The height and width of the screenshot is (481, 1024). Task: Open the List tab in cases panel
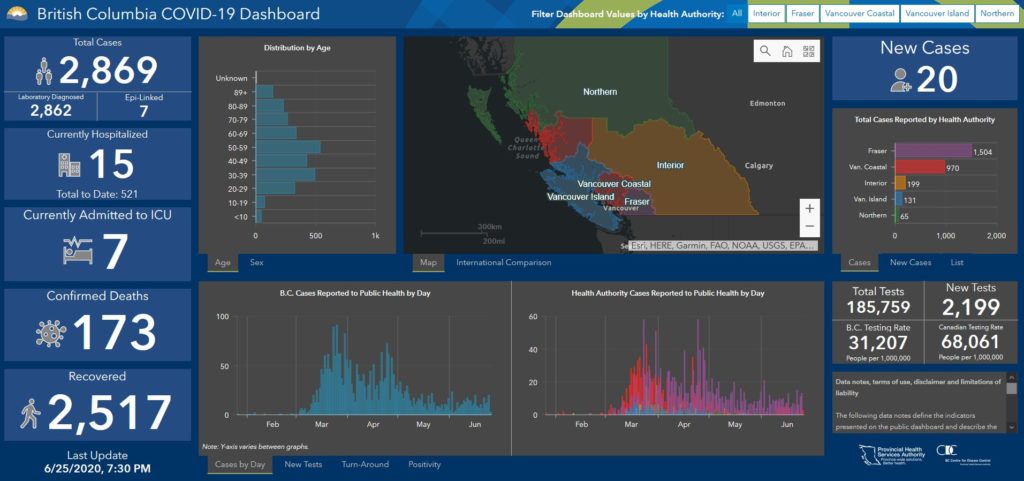coord(957,263)
